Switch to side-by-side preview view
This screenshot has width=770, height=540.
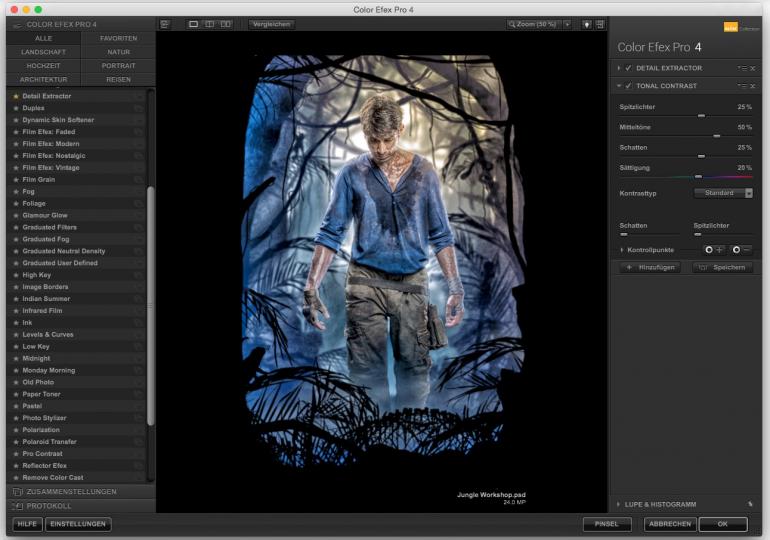pos(225,24)
